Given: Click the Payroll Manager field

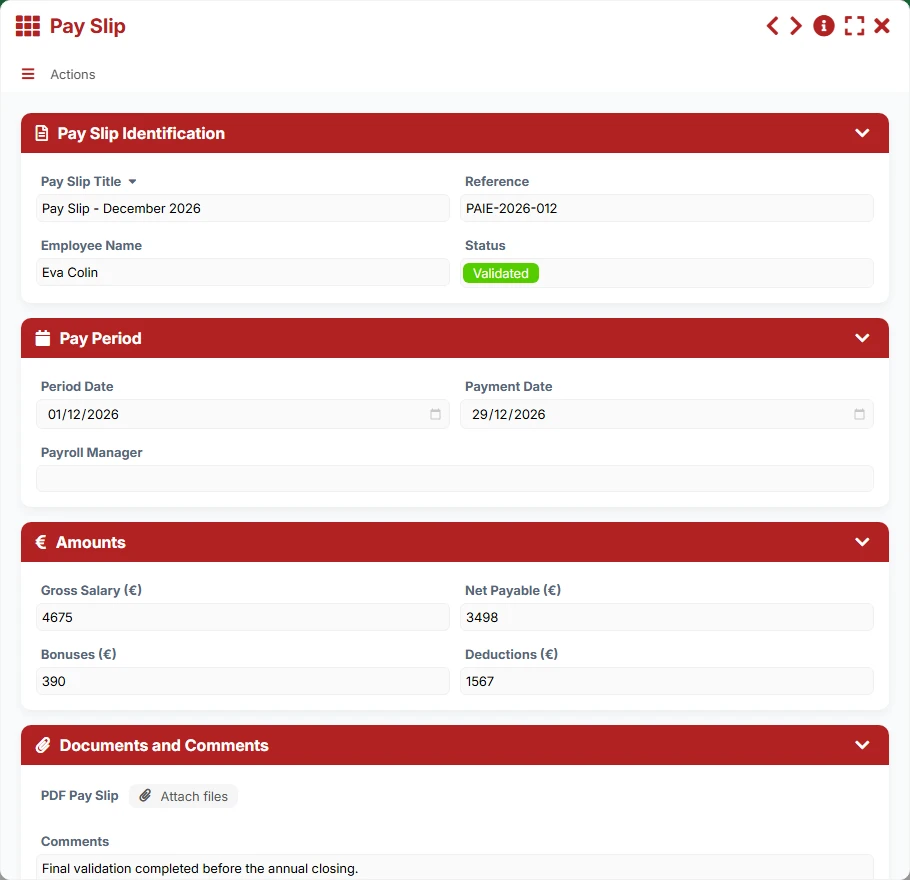Looking at the screenshot, I should tap(454, 478).
